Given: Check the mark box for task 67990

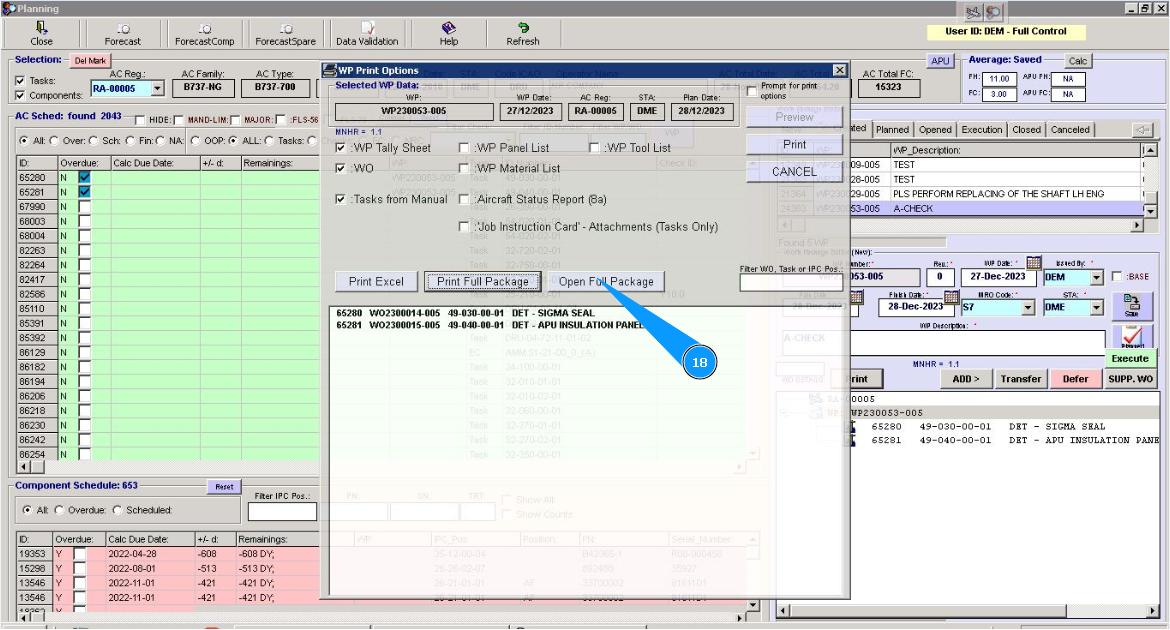Looking at the screenshot, I should click(x=84, y=207).
